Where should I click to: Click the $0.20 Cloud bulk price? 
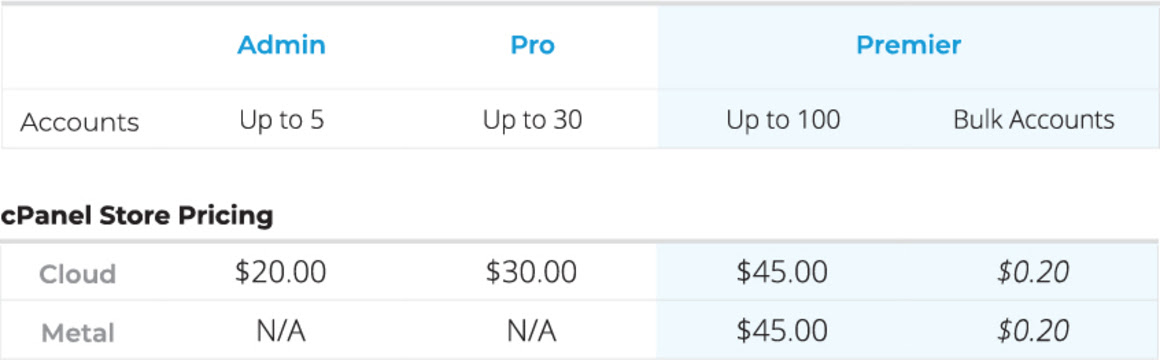pos(1033,273)
